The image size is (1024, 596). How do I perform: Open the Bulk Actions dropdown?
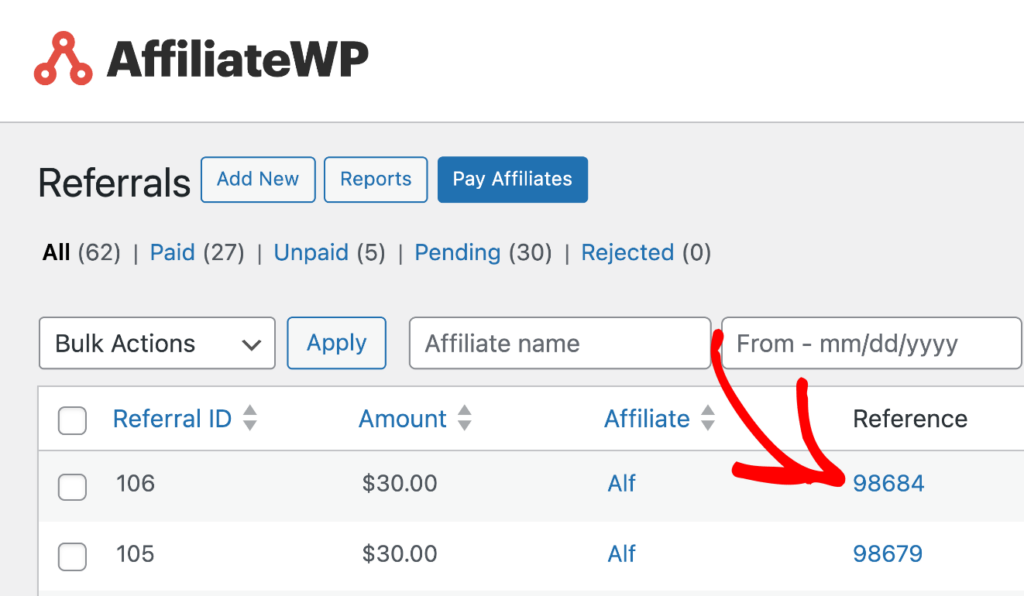pos(156,343)
